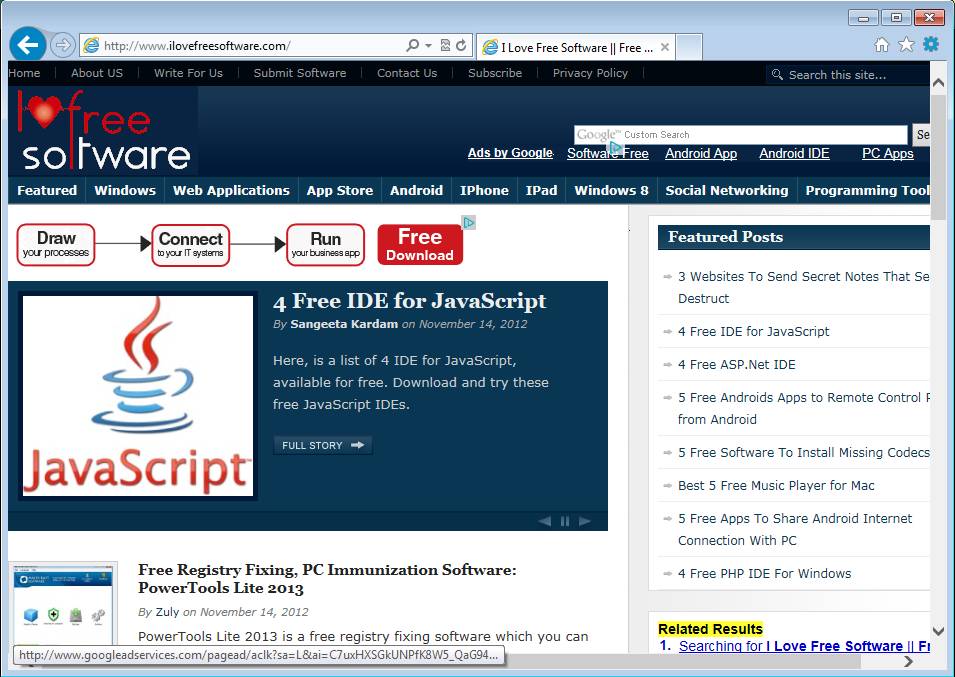Open a new blank tab
Viewport: 955px width, 677px height.
click(x=689, y=47)
